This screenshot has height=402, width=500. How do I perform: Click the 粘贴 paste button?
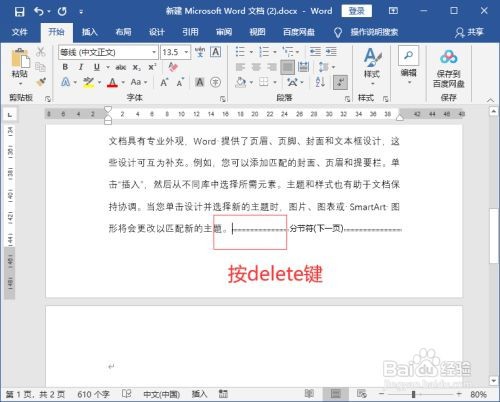point(20,67)
